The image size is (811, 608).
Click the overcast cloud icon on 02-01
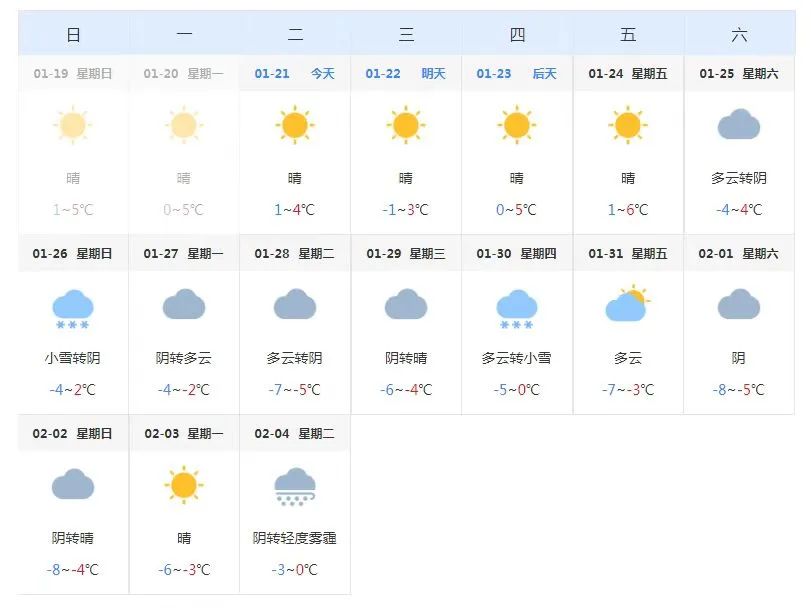pos(739,304)
